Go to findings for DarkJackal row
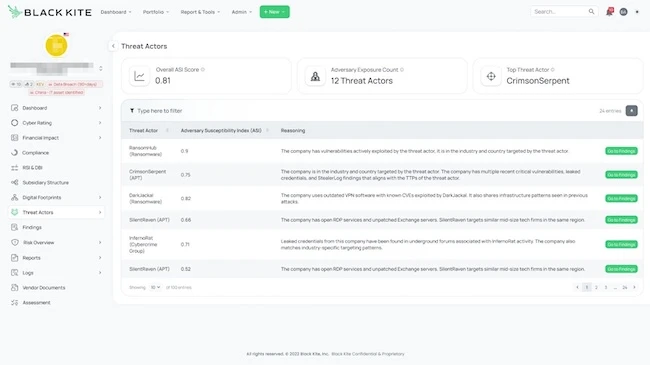The width and height of the screenshot is (650, 365). [621, 198]
